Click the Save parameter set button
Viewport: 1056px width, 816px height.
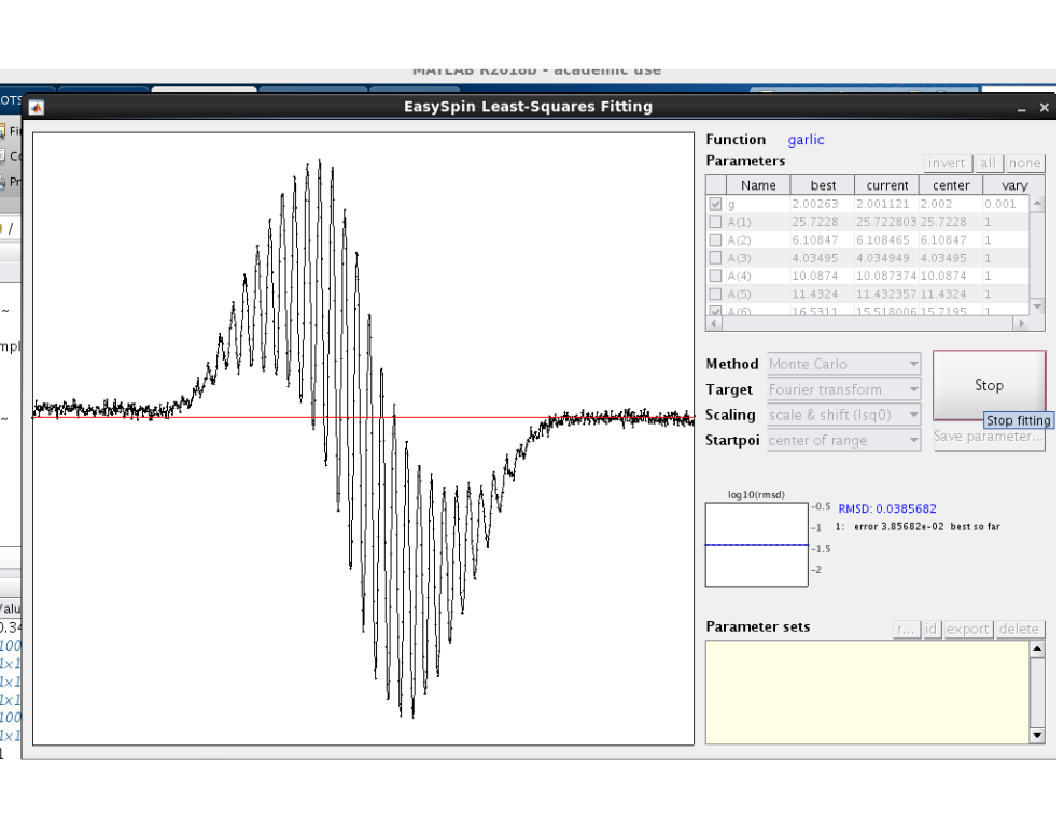989,438
